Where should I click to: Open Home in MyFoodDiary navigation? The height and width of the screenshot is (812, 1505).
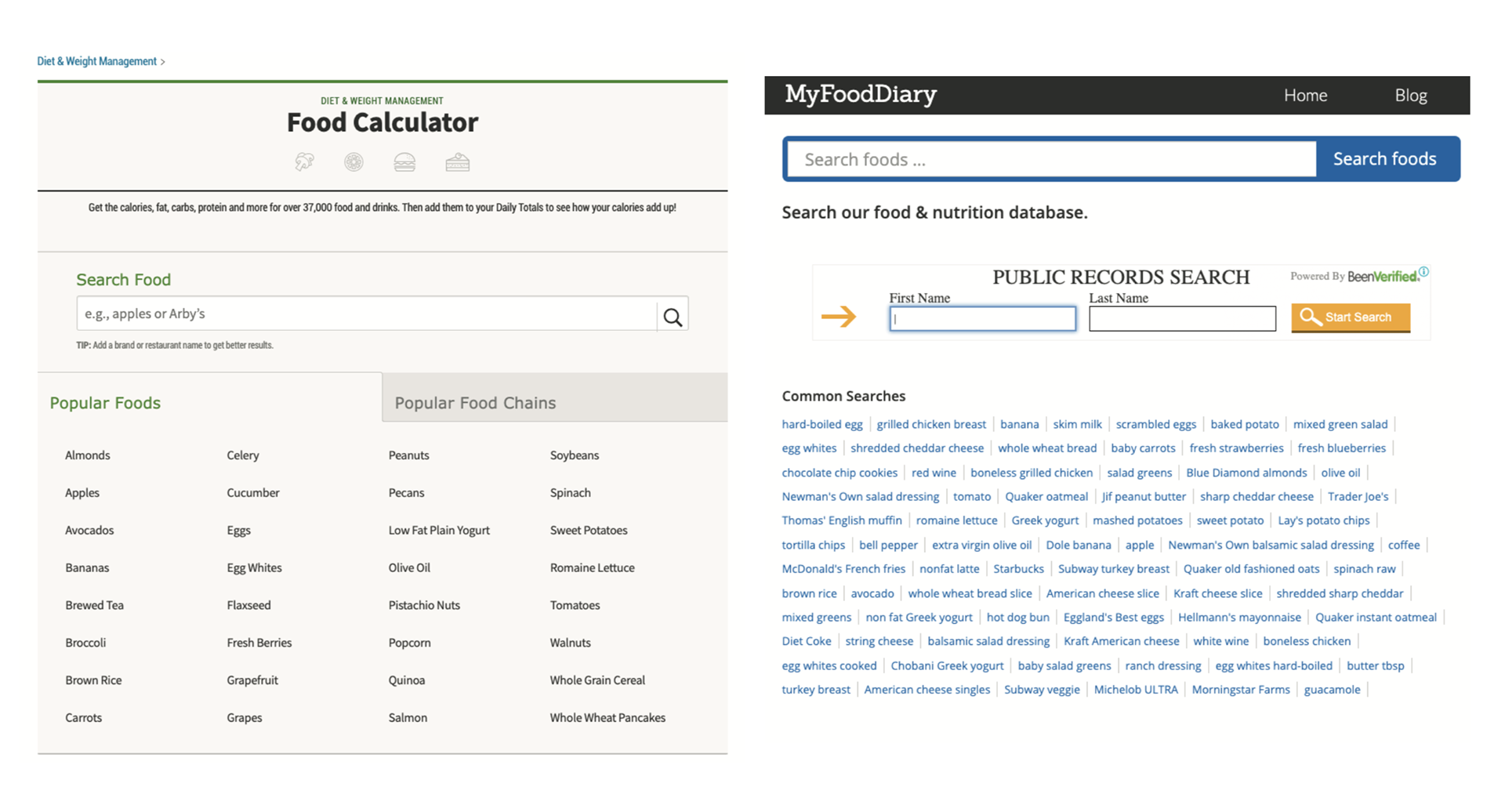coord(1305,96)
